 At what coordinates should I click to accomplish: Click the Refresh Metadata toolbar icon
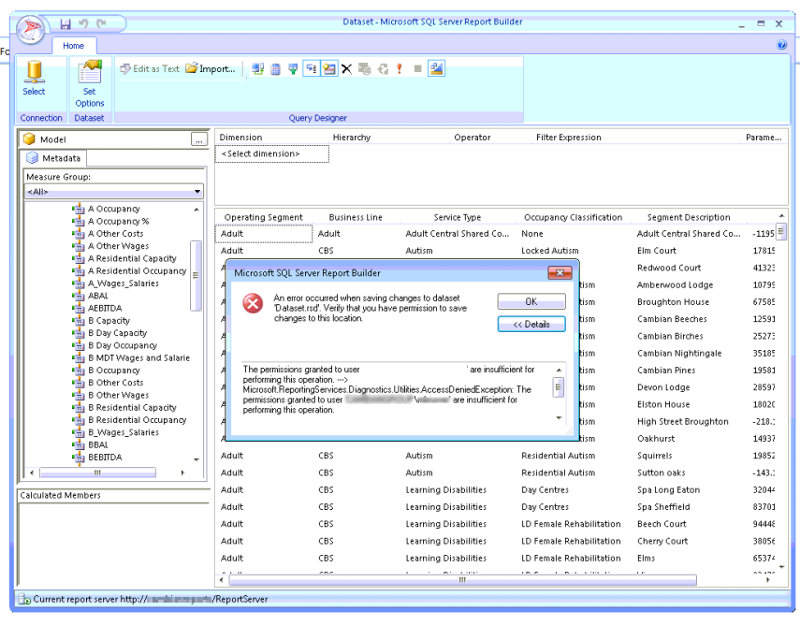tap(258, 68)
